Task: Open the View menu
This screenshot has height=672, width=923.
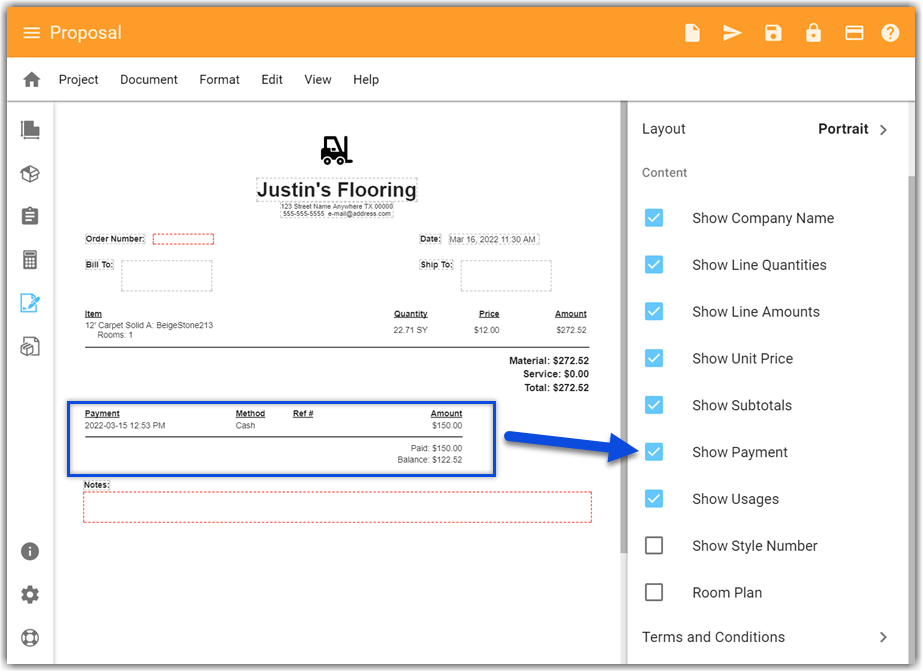Action: (318, 79)
